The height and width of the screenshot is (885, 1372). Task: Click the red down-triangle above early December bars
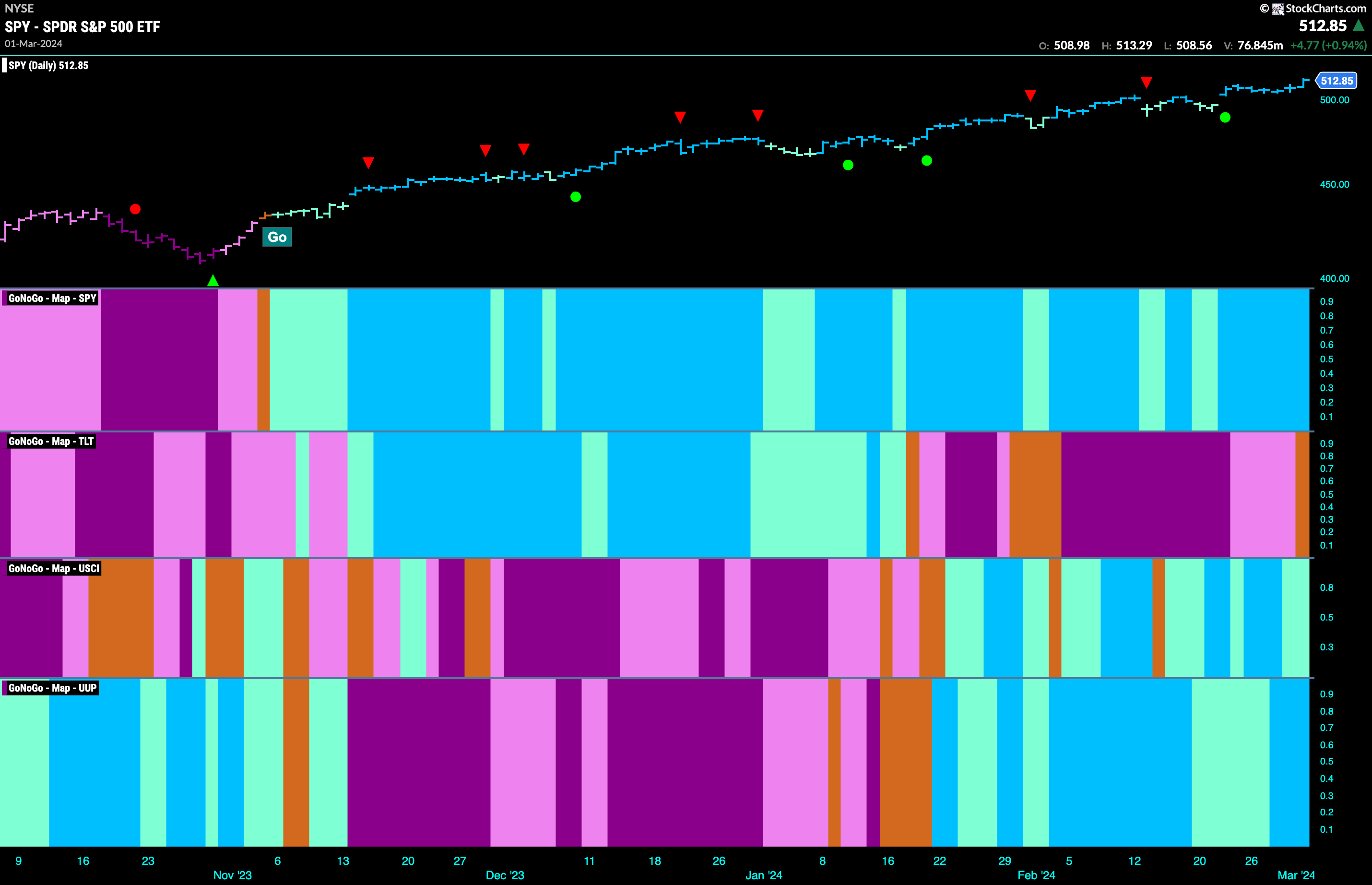[x=524, y=149]
